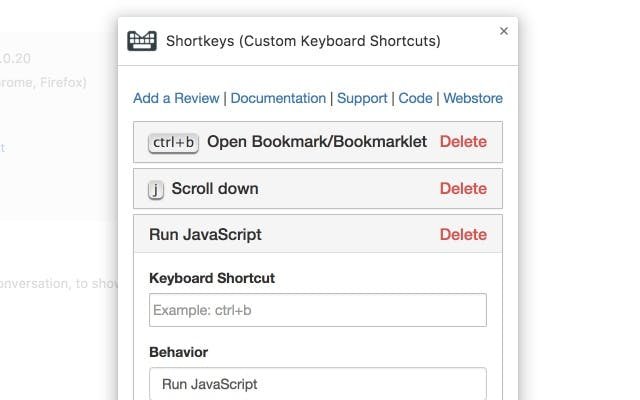Go to the Code link
This screenshot has width=640, height=400.
pos(415,98)
